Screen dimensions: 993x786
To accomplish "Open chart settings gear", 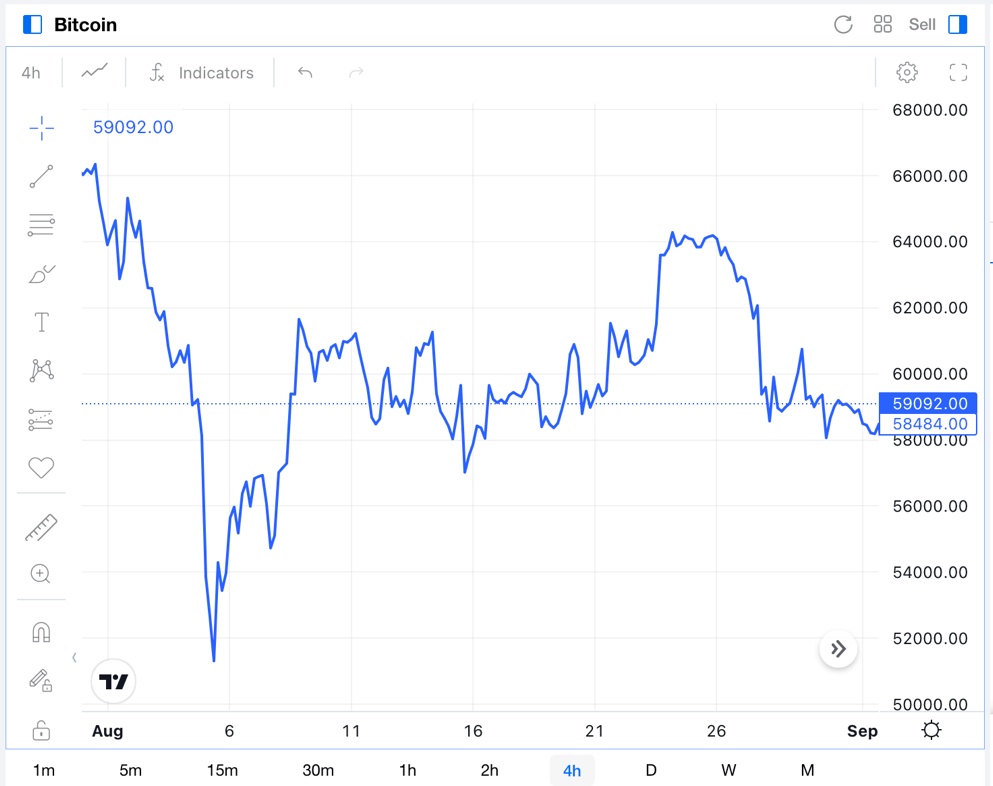I will coord(906,72).
